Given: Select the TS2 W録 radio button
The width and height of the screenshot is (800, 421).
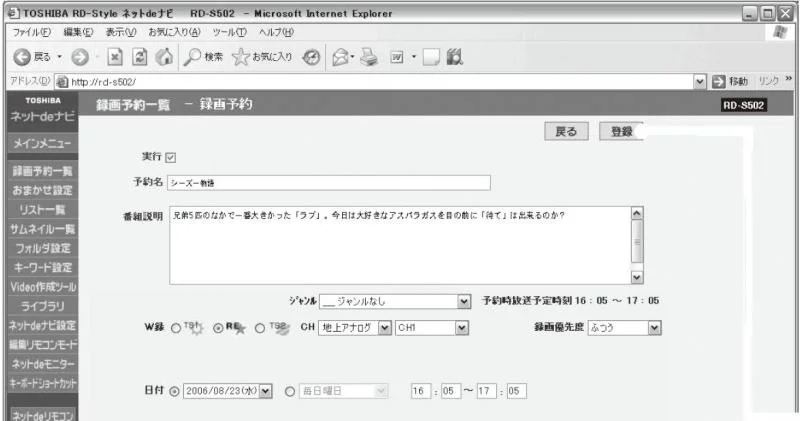Looking at the screenshot, I should tap(260, 329).
